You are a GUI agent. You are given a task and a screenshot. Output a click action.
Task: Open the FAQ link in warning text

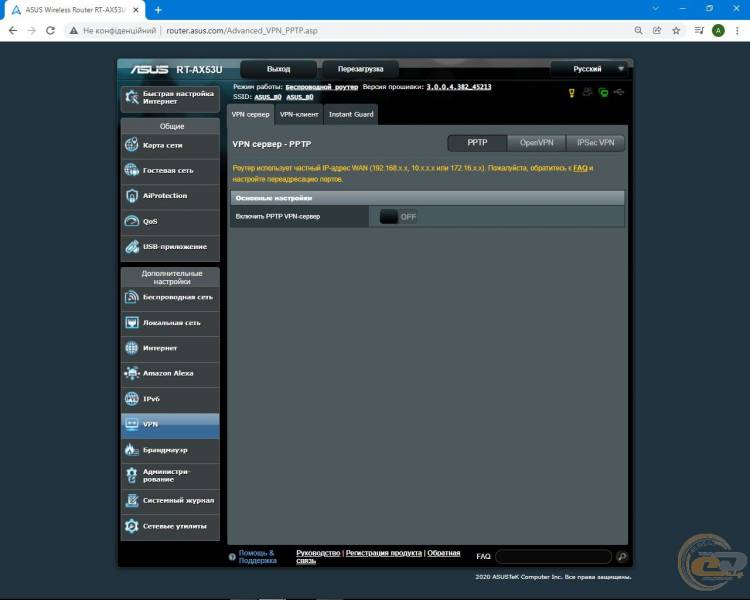point(580,168)
